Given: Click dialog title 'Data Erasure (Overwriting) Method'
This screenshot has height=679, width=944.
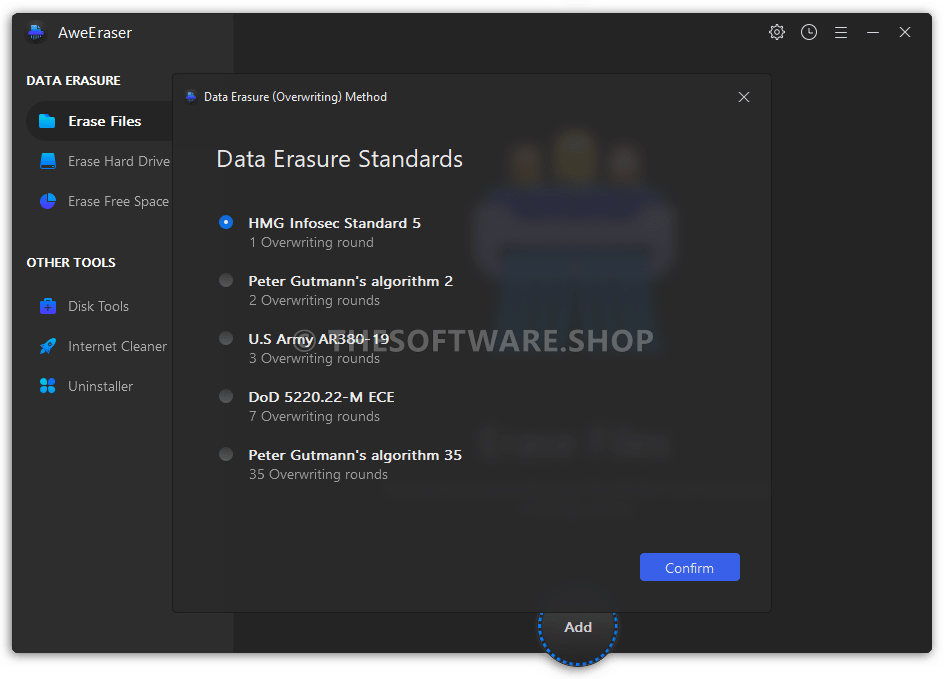Looking at the screenshot, I should click(295, 97).
